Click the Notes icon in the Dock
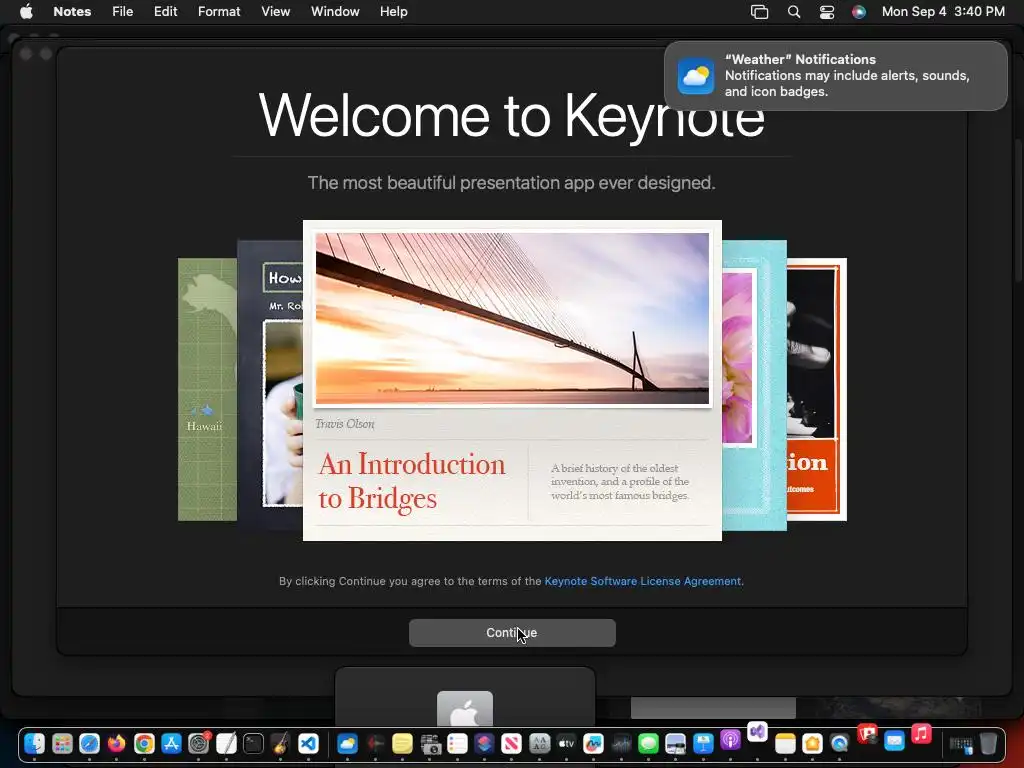 tap(785, 743)
